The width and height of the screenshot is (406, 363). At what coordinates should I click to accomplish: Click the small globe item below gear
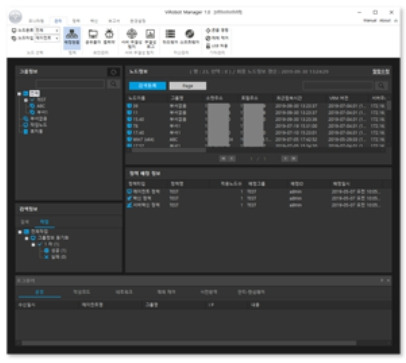tap(217, 38)
